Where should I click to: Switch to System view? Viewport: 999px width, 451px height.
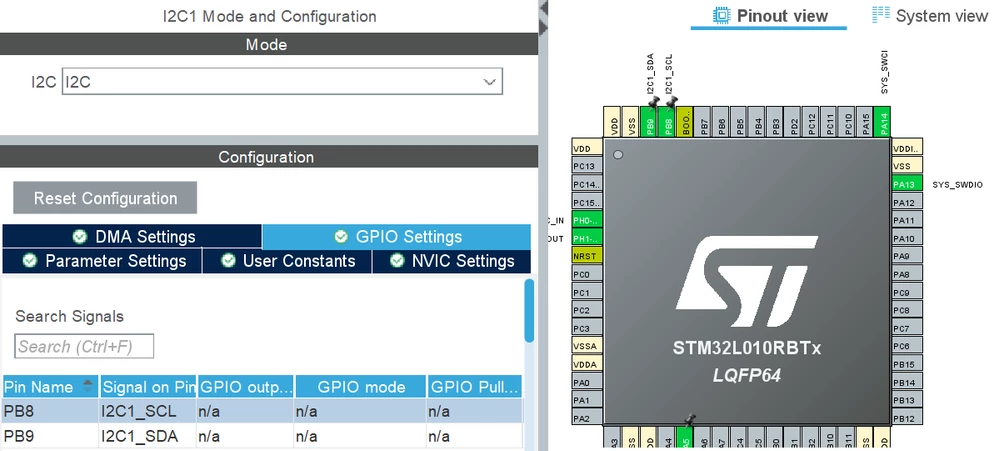930,16
